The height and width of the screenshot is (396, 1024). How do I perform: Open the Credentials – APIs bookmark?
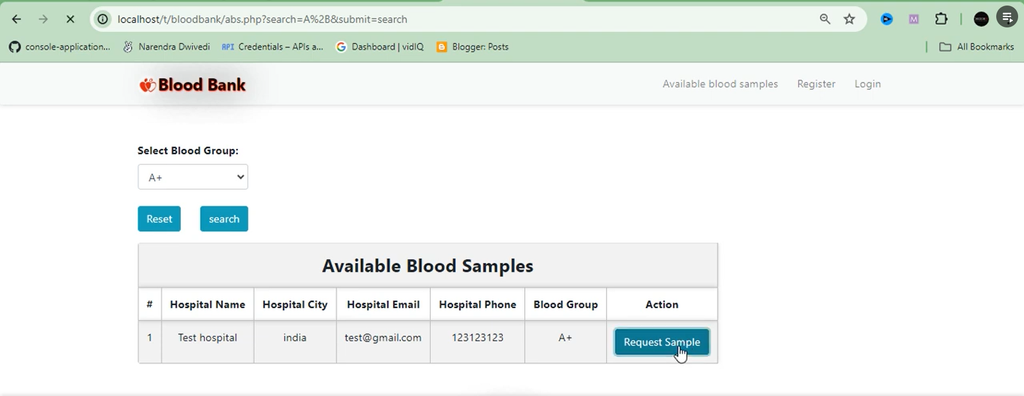(272, 46)
